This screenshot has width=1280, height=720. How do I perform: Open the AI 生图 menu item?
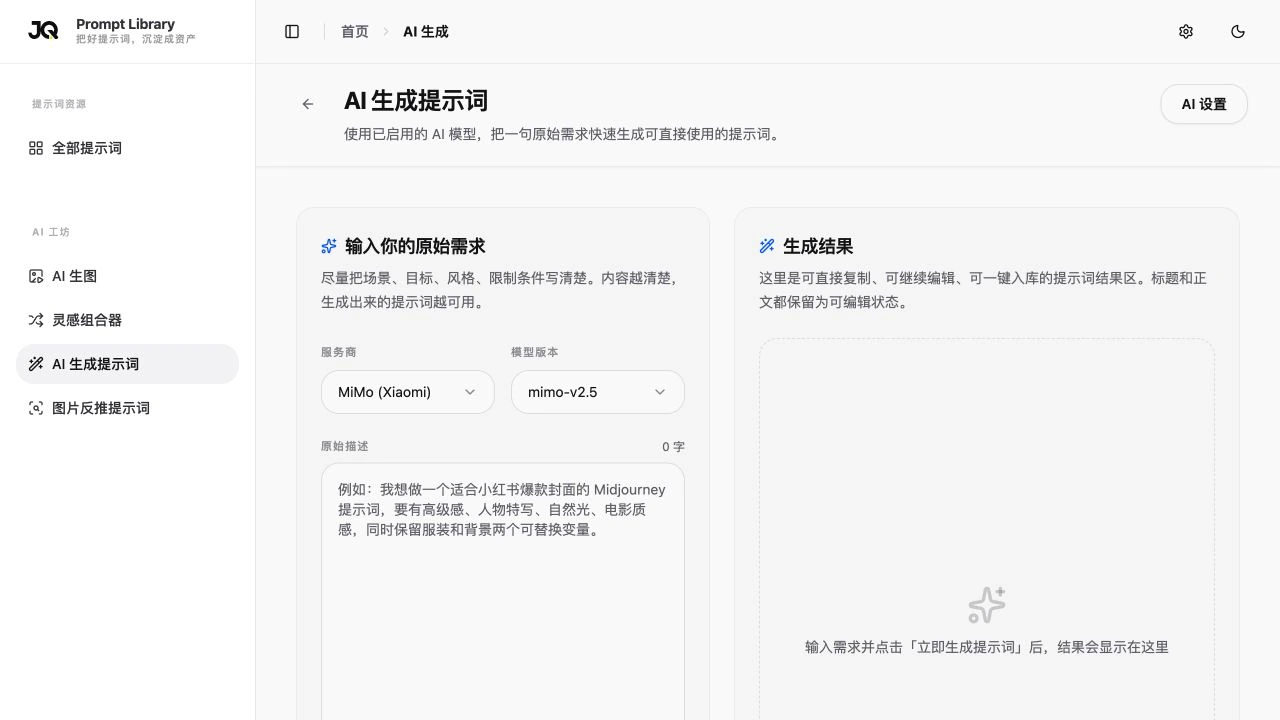(x=127, y=276)
